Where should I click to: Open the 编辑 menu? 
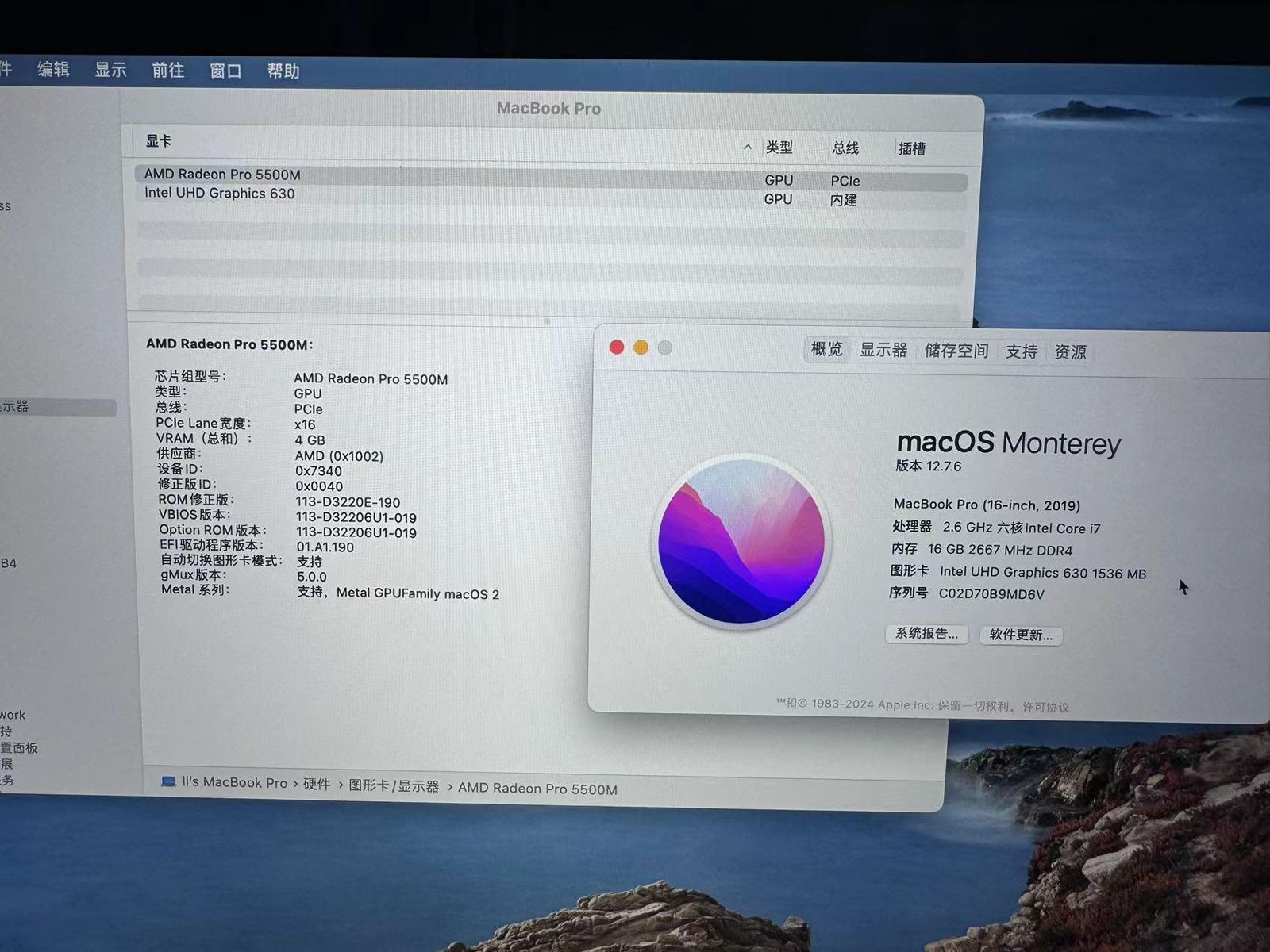53,70
